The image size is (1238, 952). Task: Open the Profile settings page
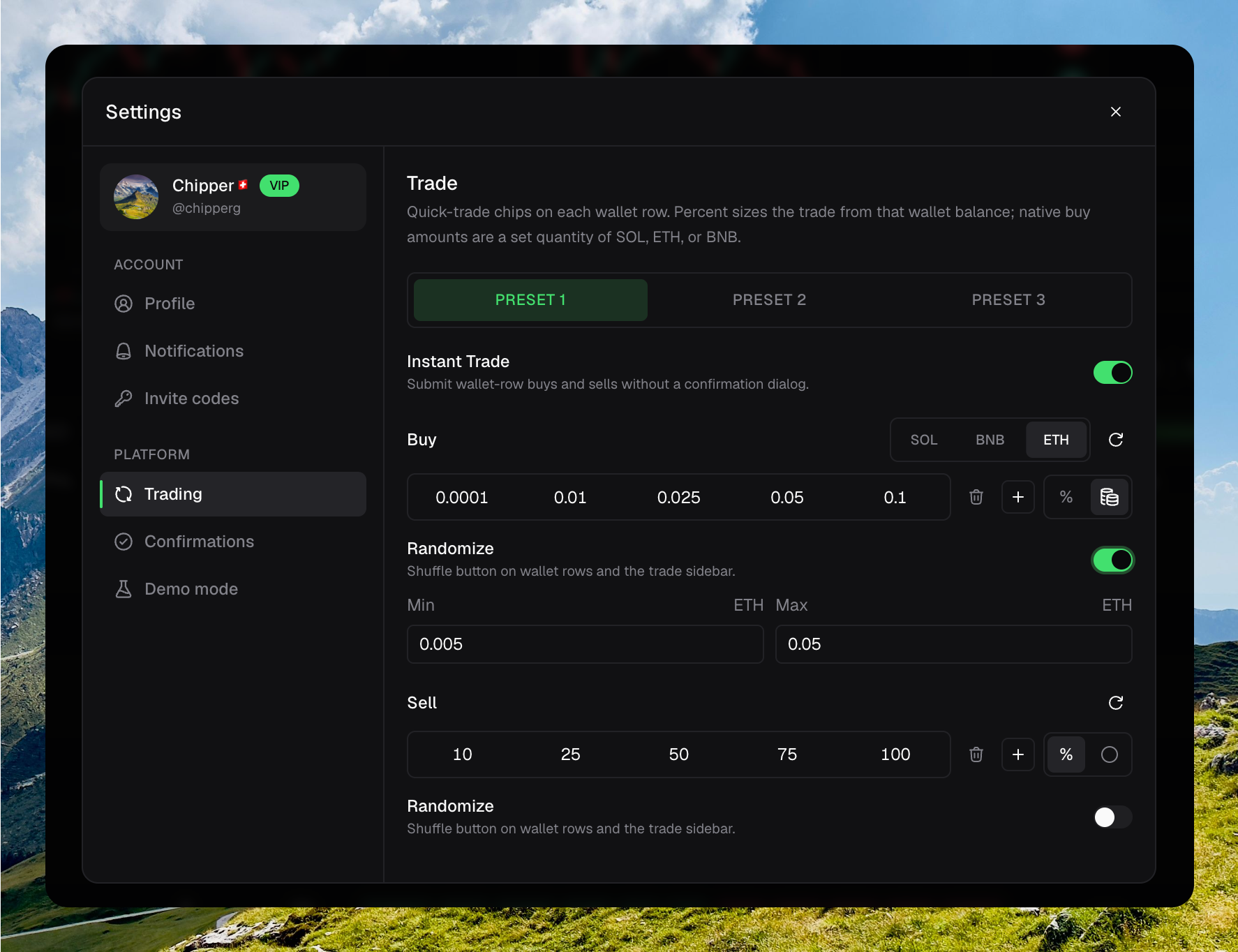click(x=233, y=304)
